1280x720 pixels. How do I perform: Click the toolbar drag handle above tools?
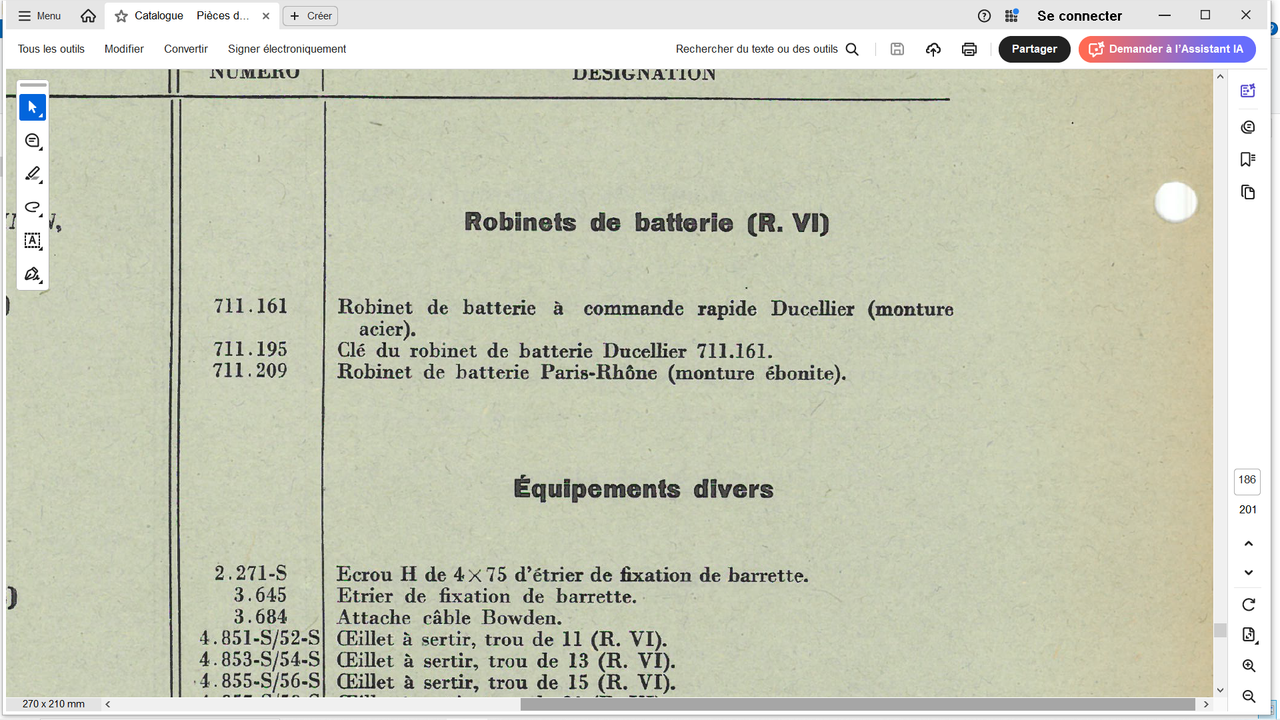(33, 85)
